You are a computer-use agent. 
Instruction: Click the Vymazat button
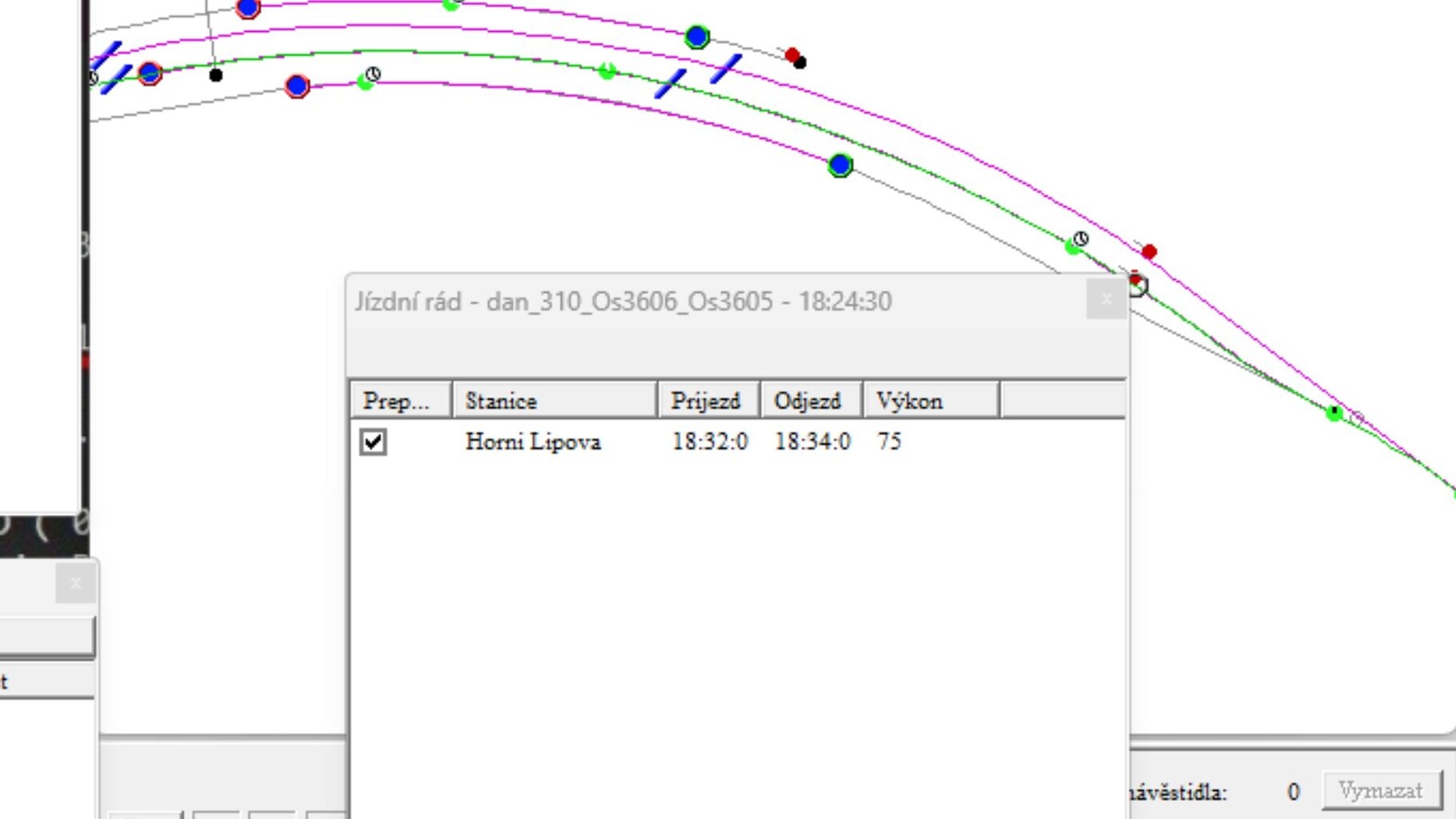1382,791
